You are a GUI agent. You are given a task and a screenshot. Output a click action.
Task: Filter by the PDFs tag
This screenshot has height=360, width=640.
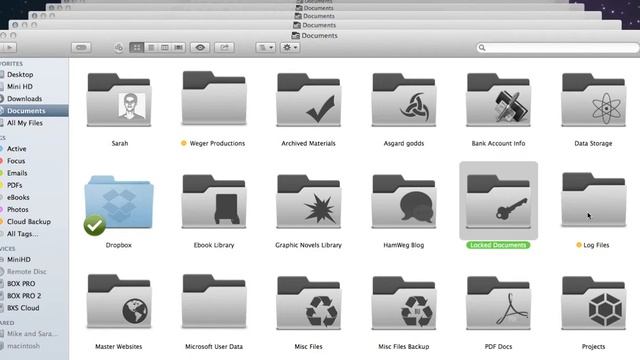coord(15,185)
